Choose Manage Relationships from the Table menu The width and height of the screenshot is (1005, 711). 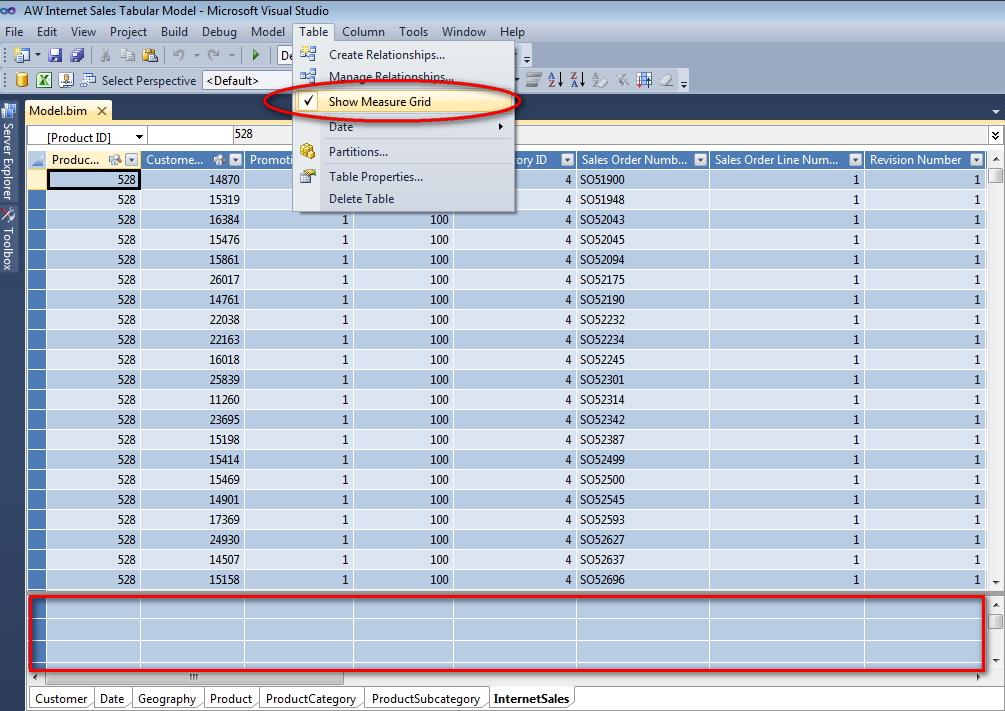(405, 76)
